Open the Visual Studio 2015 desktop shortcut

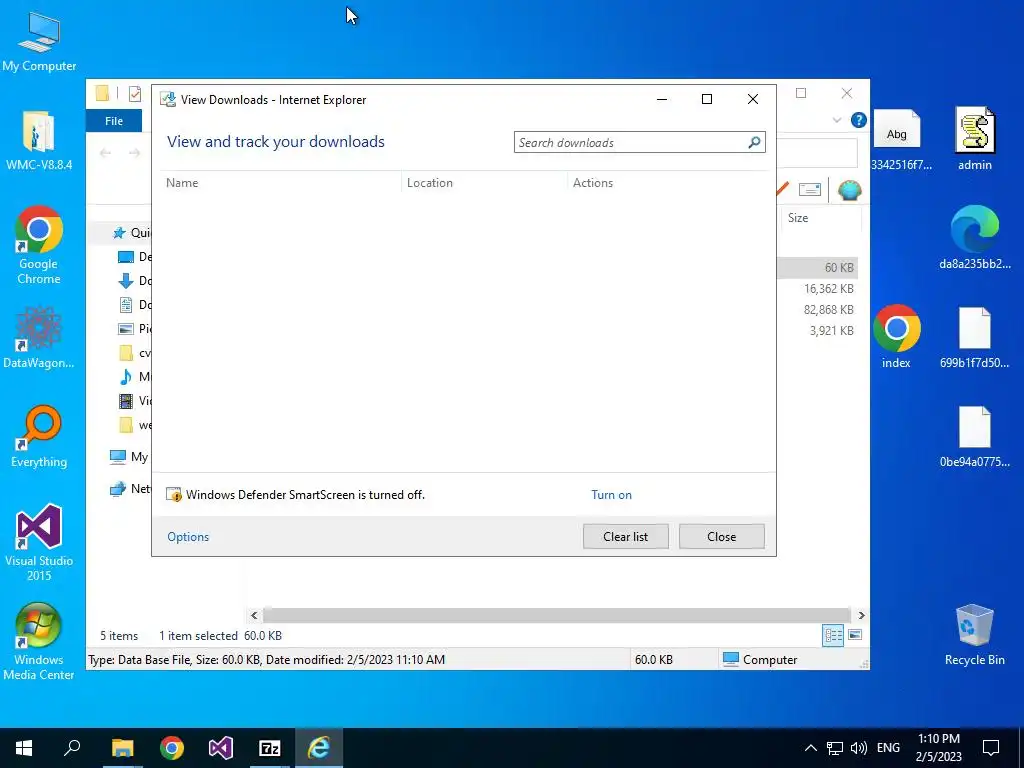39,542
